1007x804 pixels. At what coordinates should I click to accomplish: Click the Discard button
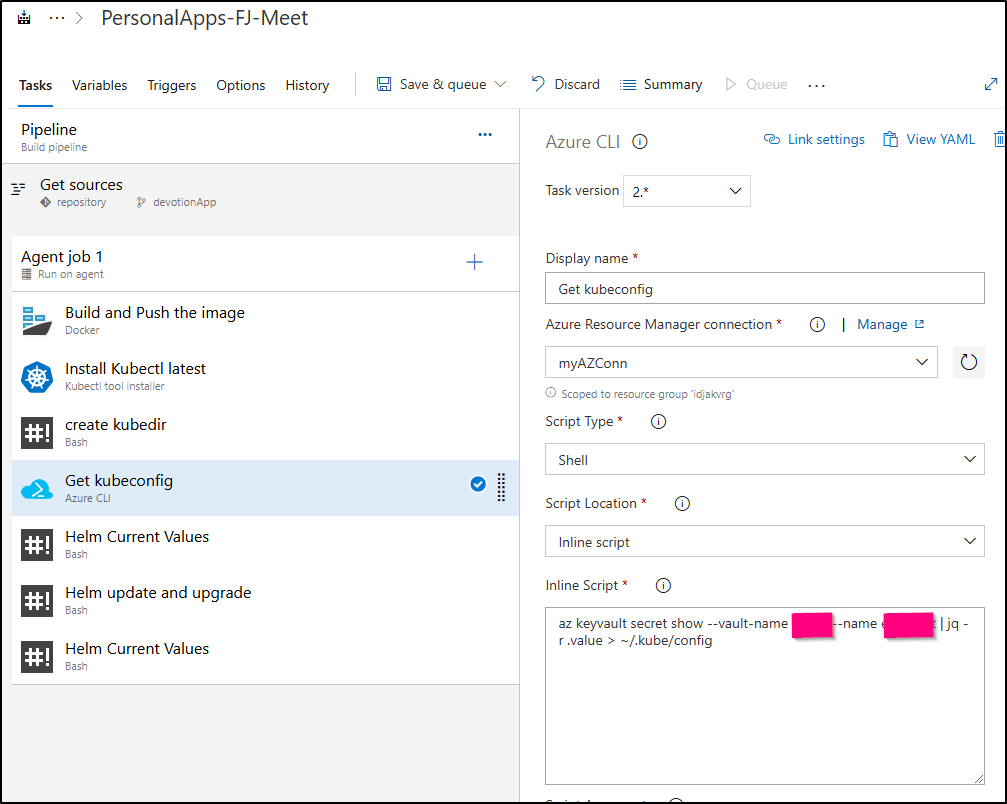point(565,84)
